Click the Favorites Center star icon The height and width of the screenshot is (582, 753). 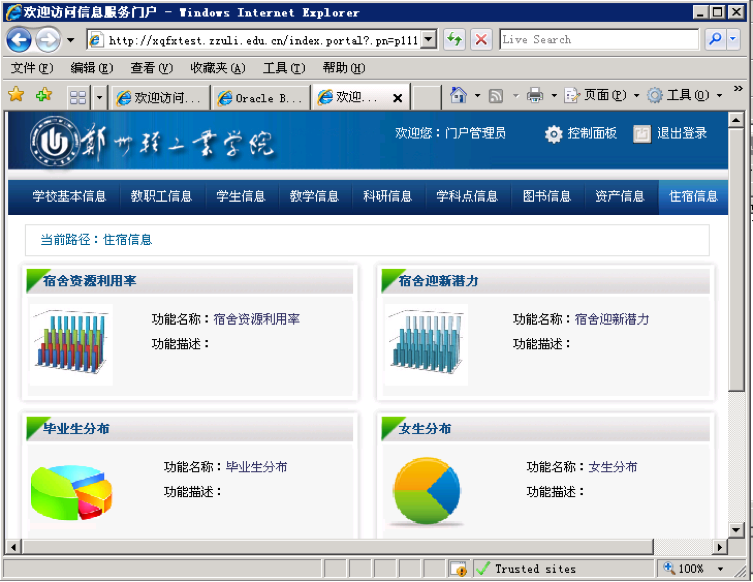(16, 94)
